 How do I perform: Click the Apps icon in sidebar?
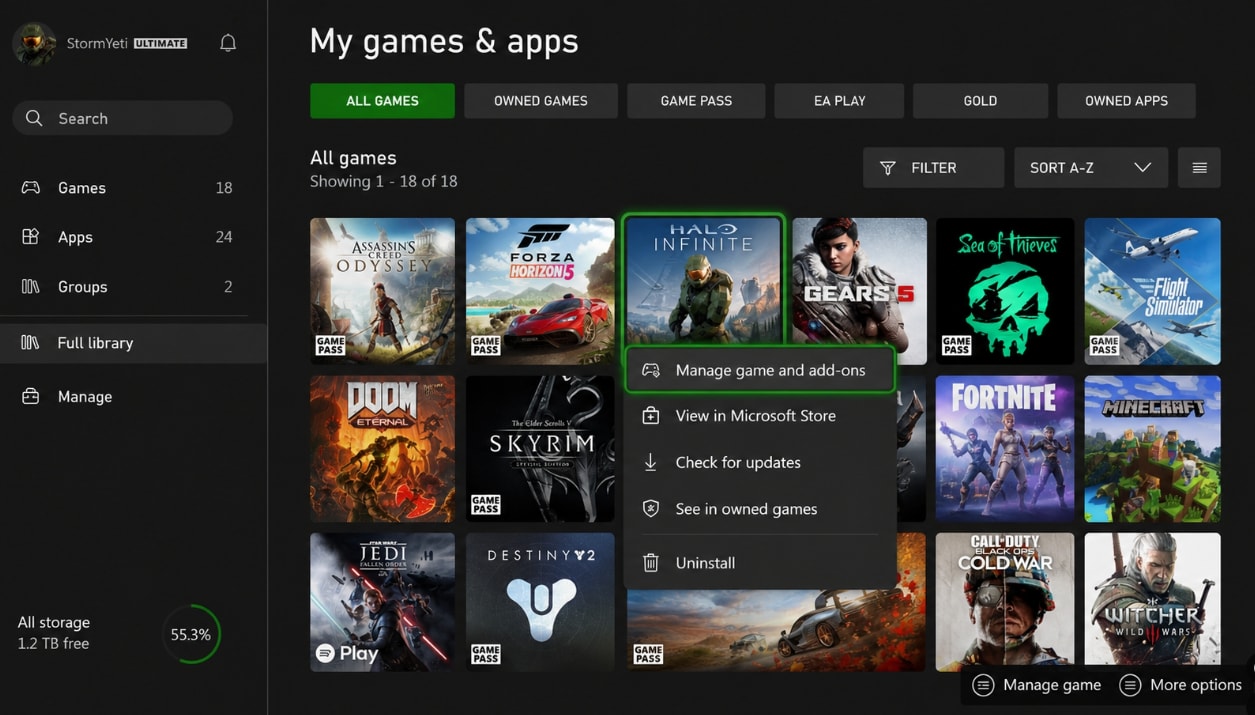tap(31, 237)
